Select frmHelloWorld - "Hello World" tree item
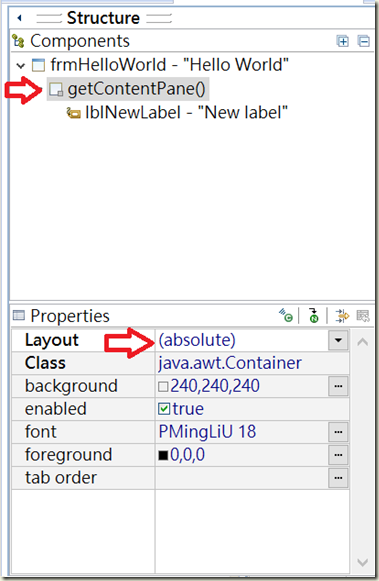The image size is (379, 581). [x=169, y=65]
